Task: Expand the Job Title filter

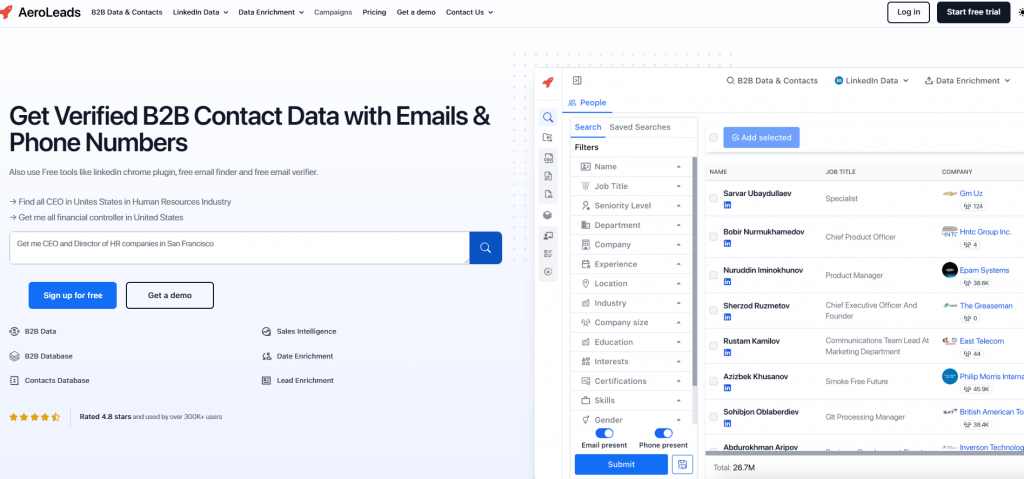Action: (x=632, y=186)
